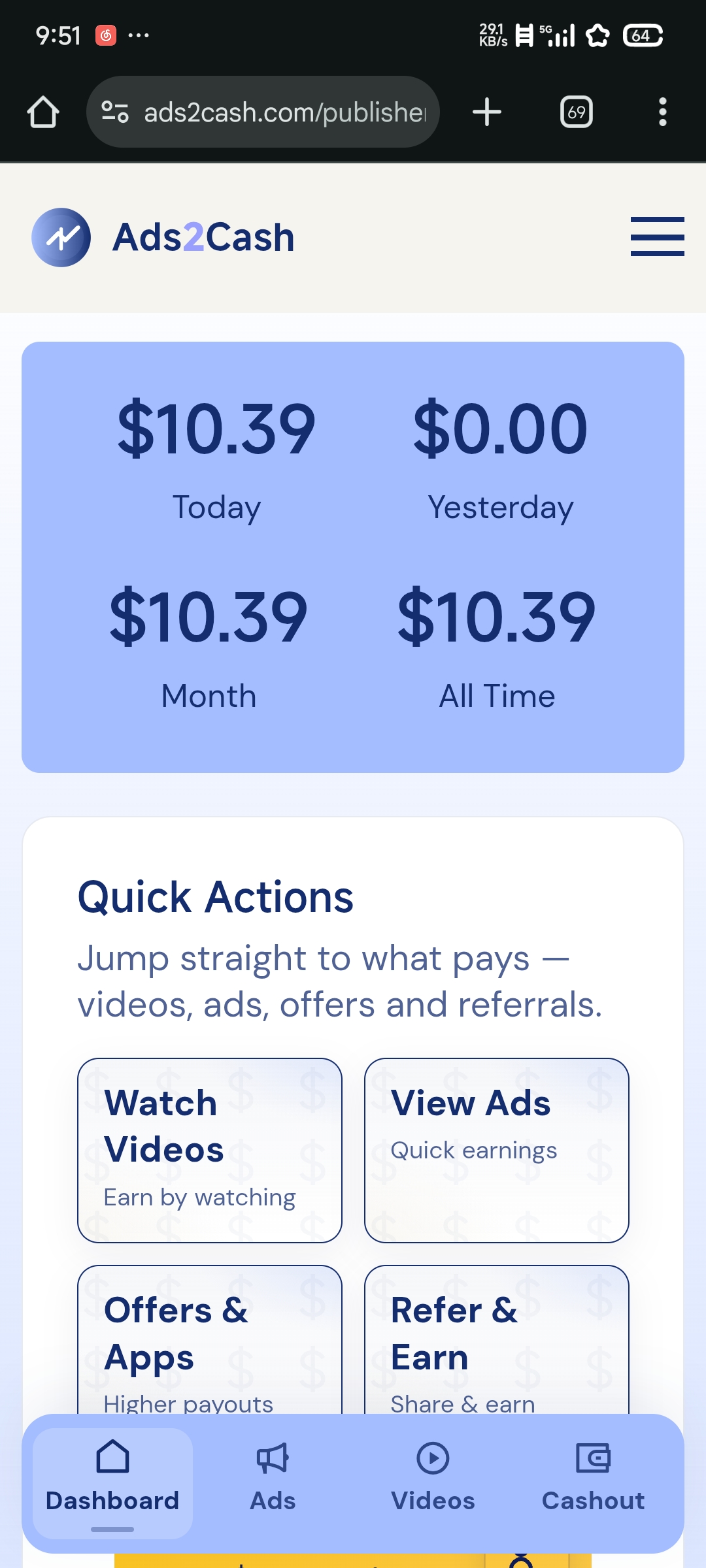Tap the Ads2Cash brand name
This screenshot has width=706, height=1568.
click(203, 237)
